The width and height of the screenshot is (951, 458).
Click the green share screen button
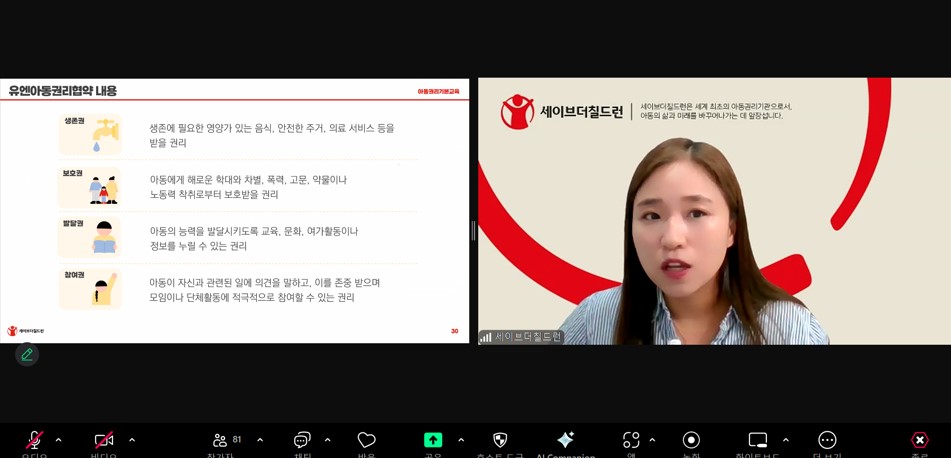click(x=433, y=440)
